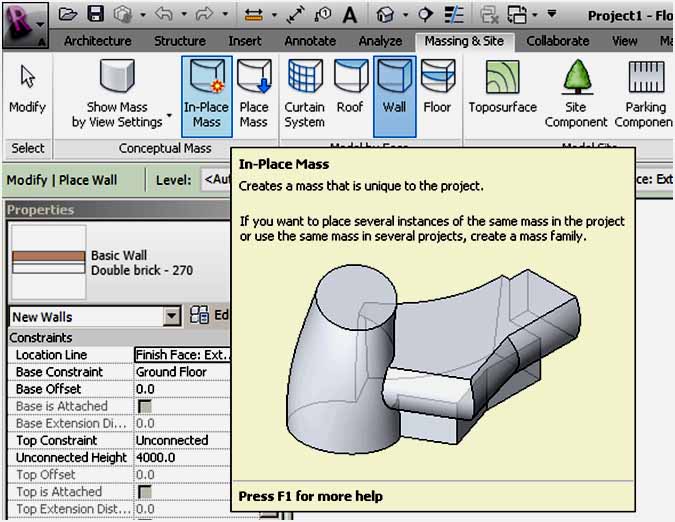
Task: Open the Default 3D View icon
Action: [x=385, y=15]
